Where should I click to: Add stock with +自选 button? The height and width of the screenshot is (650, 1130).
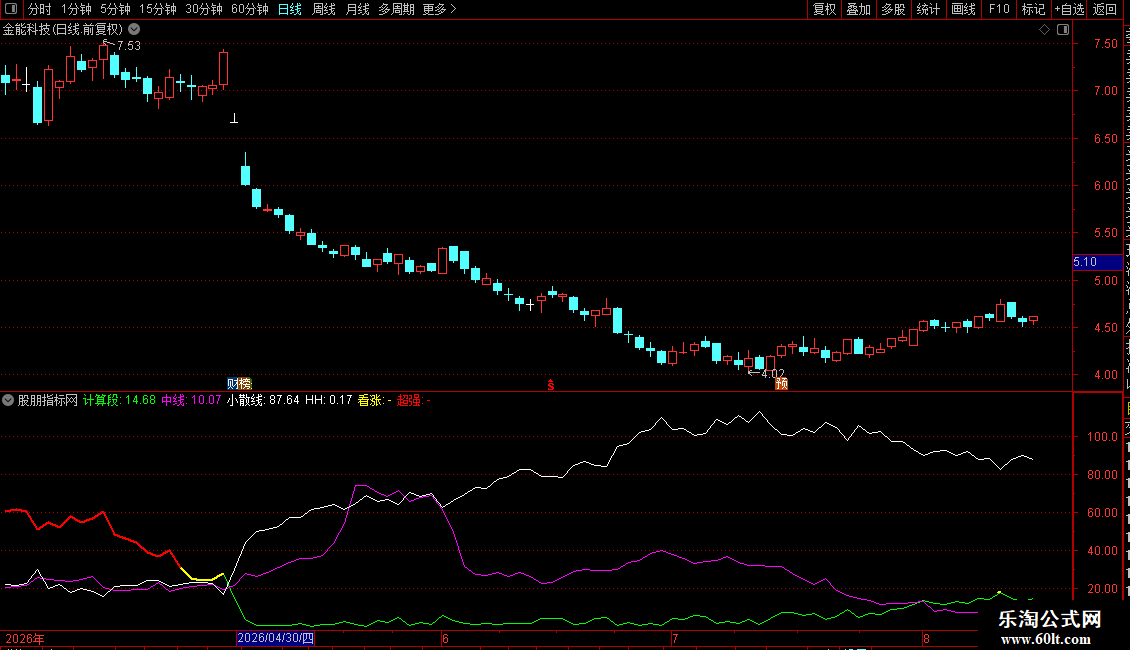click(x=1069, y=9)
